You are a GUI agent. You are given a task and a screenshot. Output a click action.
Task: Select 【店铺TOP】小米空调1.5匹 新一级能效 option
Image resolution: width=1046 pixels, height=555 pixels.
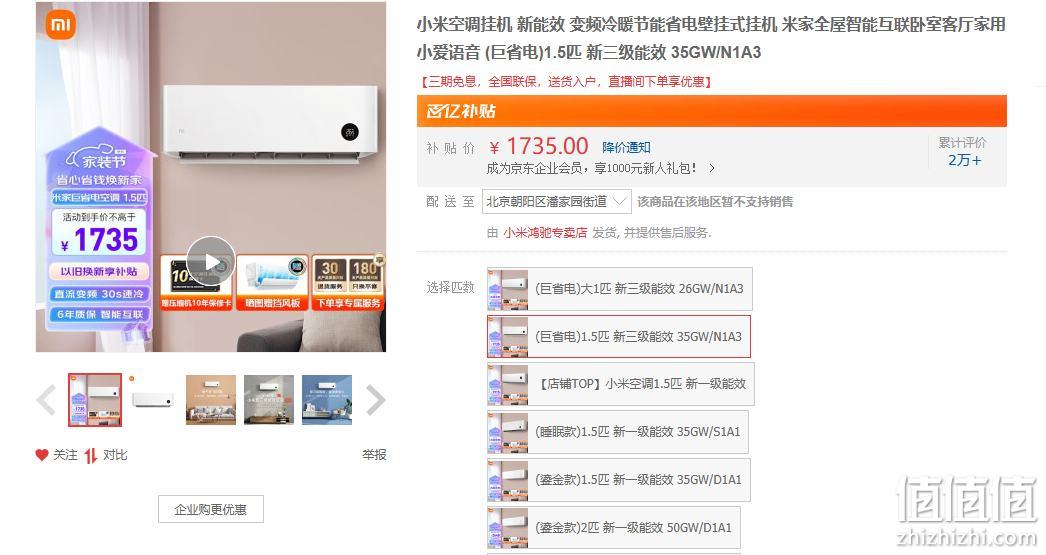pos(620,384)
